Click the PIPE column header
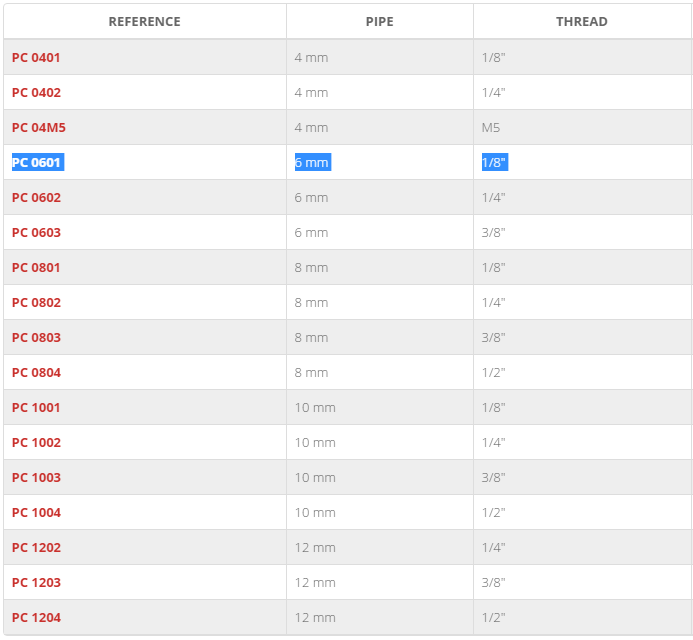Viewport: 693px width, 640px height. click(380, 21)
